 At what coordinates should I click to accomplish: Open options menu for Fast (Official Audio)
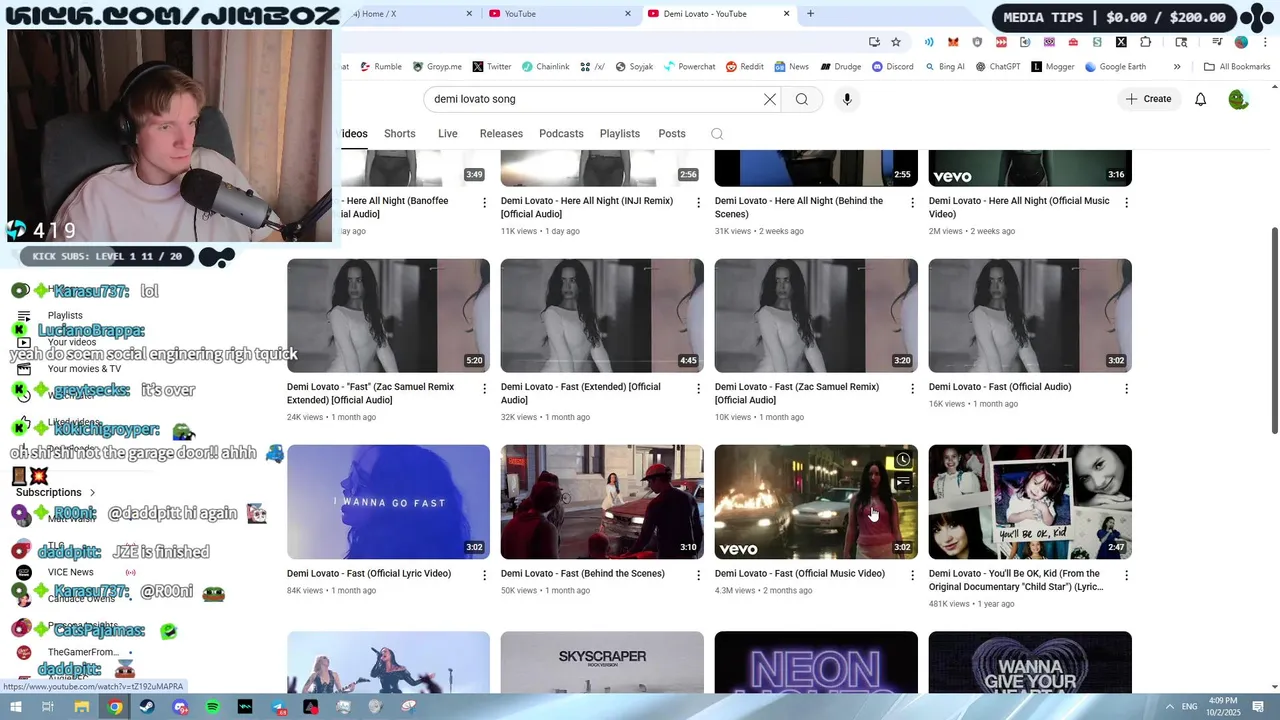1126,389
